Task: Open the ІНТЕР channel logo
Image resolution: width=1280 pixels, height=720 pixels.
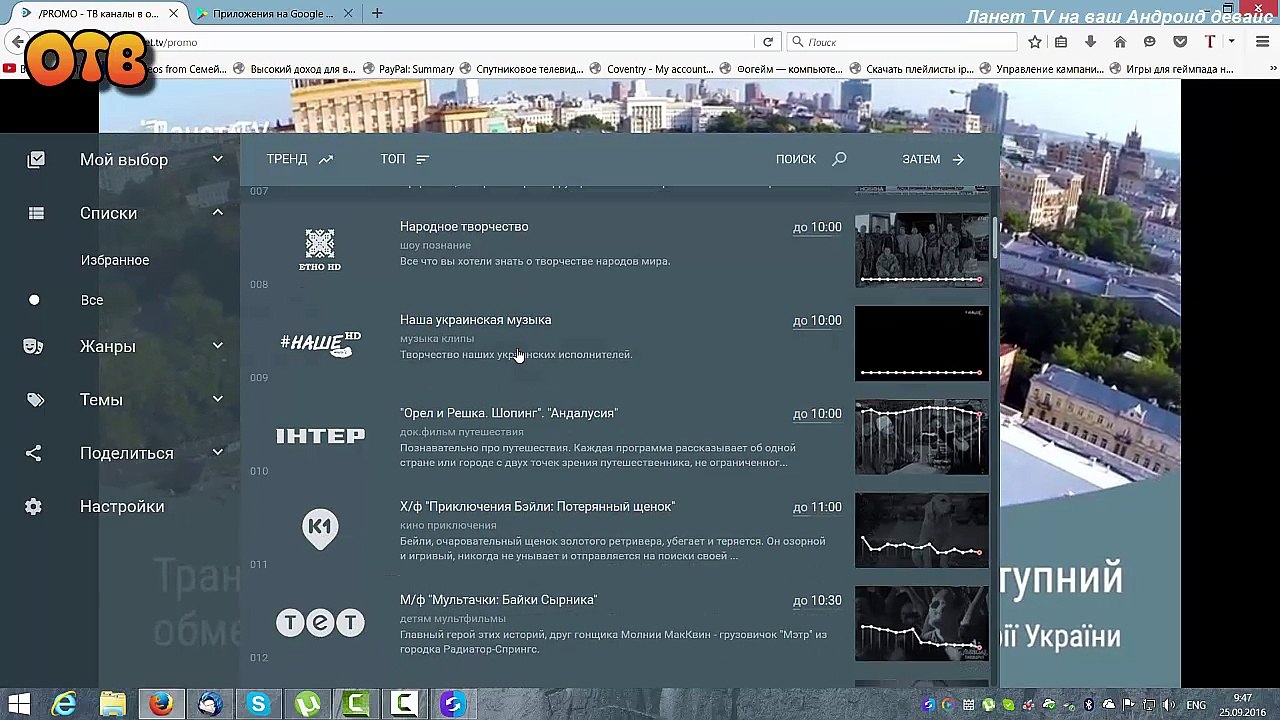Action: (320, 436)
